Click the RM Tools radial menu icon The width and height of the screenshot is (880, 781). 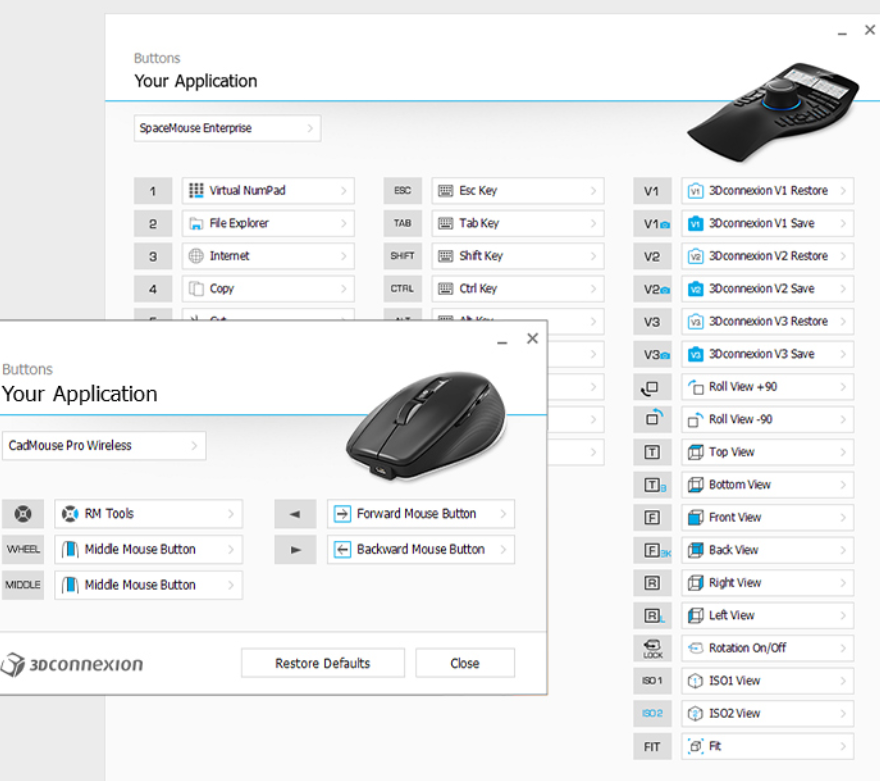(23, 514)
